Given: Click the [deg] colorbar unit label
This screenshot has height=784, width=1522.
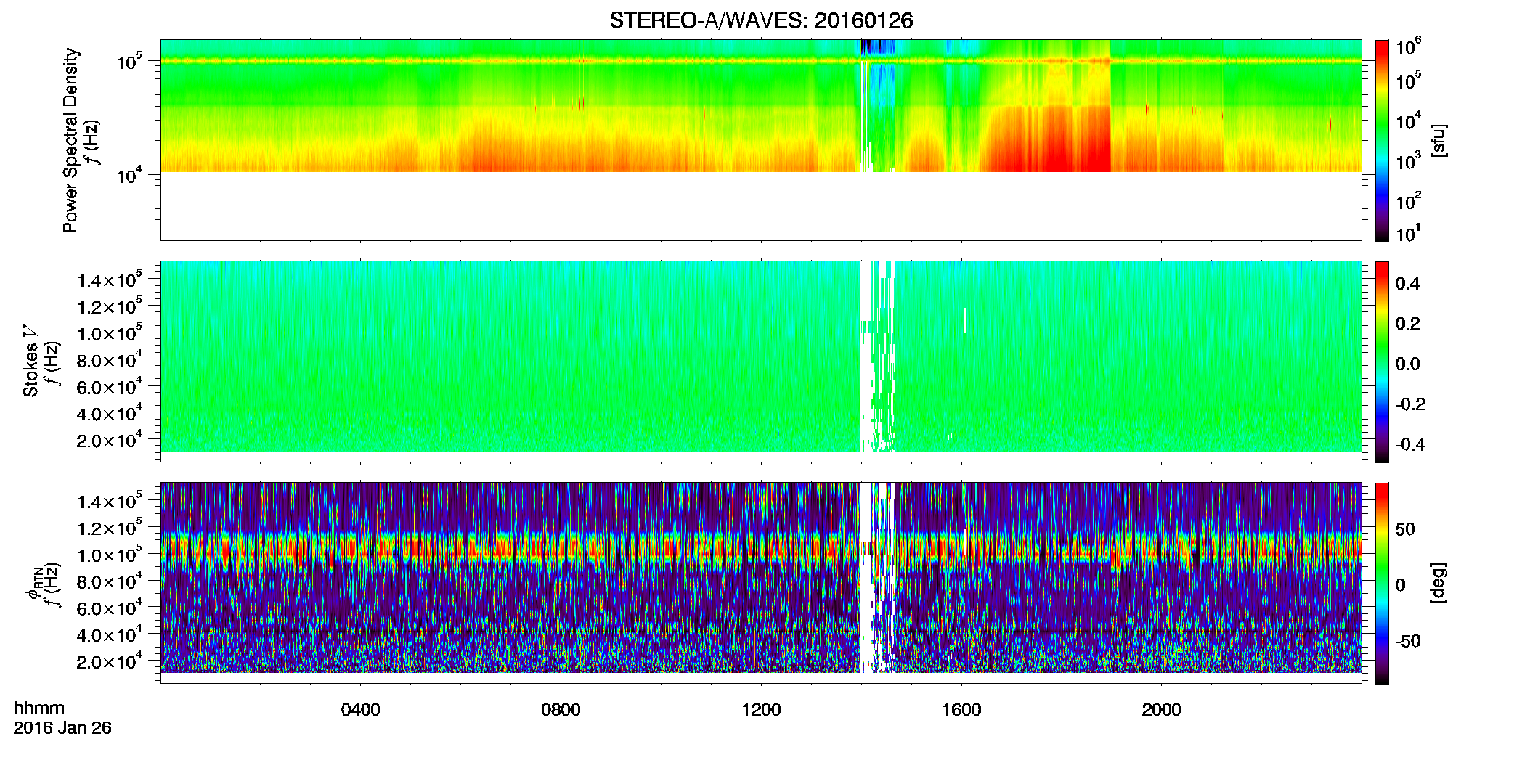Looking at the screenshot, I should (x=1438, y=583).
